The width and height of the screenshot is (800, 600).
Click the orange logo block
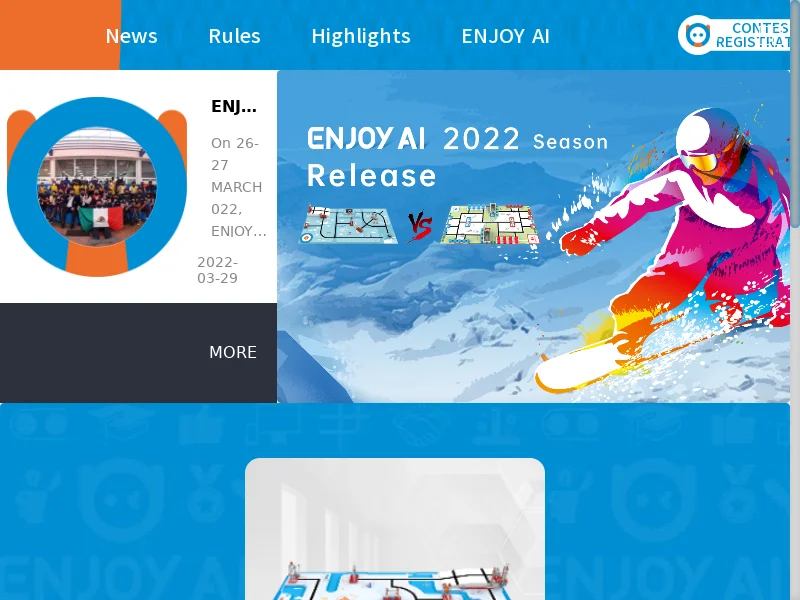[60, 35]
